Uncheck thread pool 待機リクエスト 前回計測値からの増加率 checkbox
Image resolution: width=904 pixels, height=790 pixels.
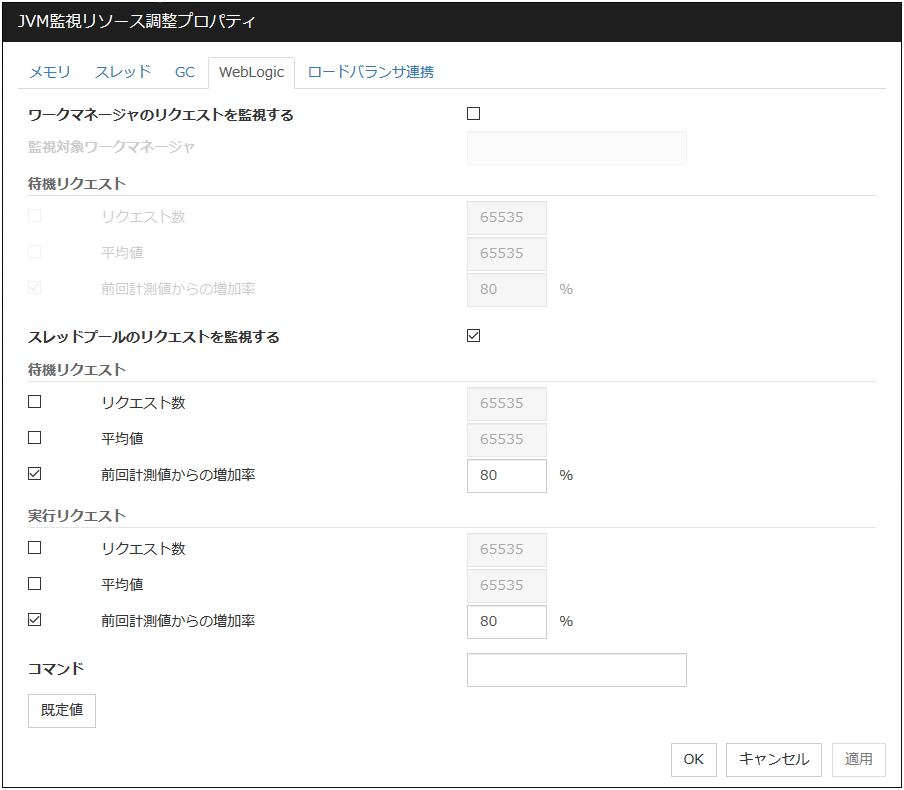tap(35, 475)
